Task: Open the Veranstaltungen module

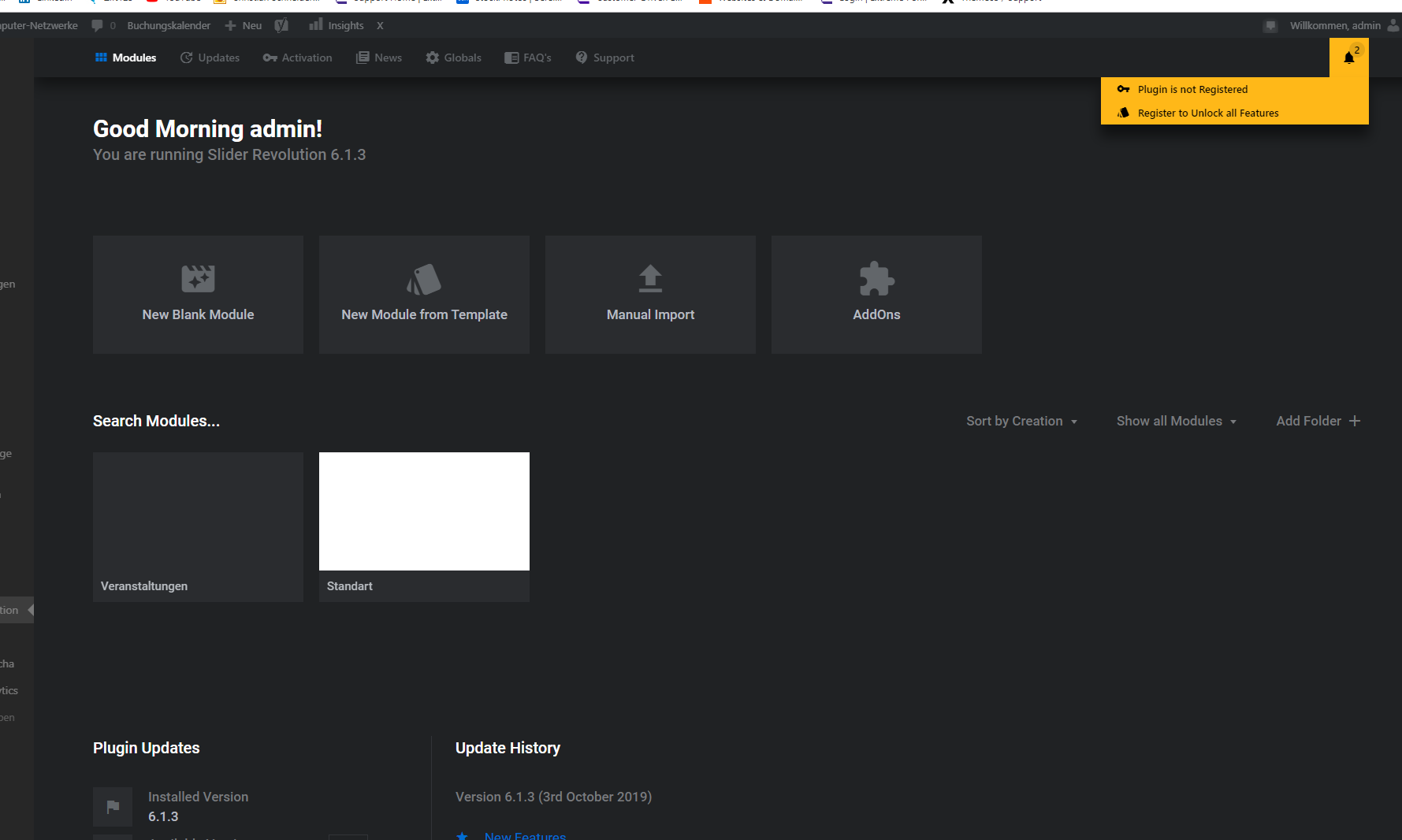Action: click(x=198, y=527)
